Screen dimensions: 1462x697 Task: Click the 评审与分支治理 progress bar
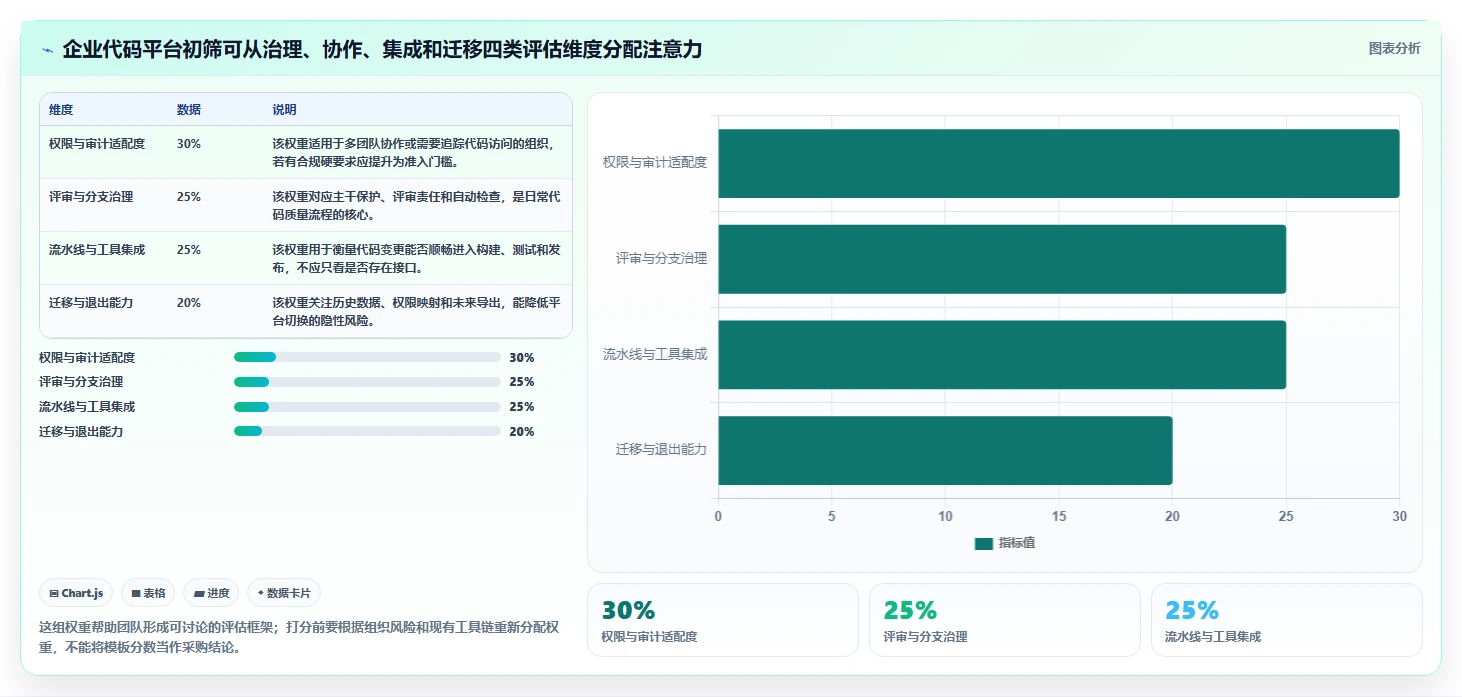click(367, 382)
